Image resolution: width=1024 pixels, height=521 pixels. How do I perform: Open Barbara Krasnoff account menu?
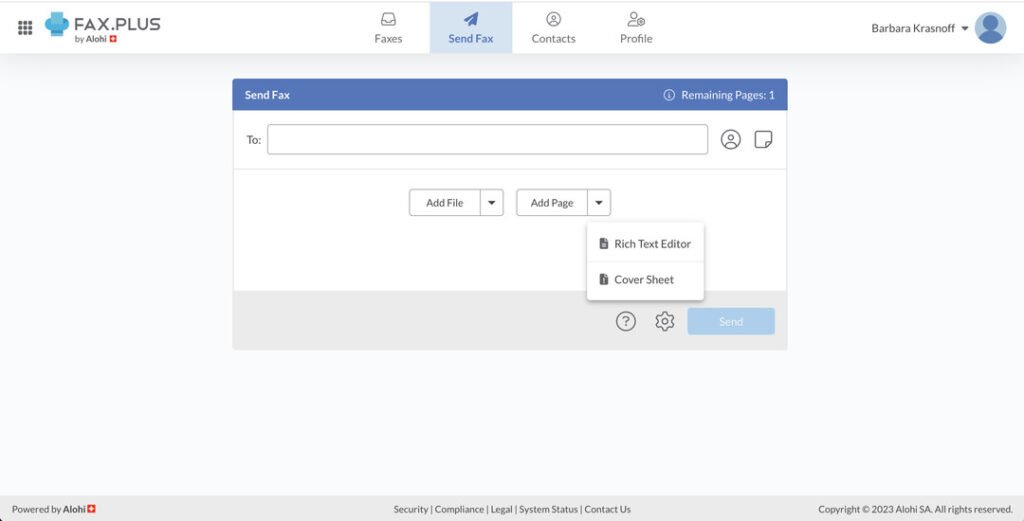pos(920,28)
